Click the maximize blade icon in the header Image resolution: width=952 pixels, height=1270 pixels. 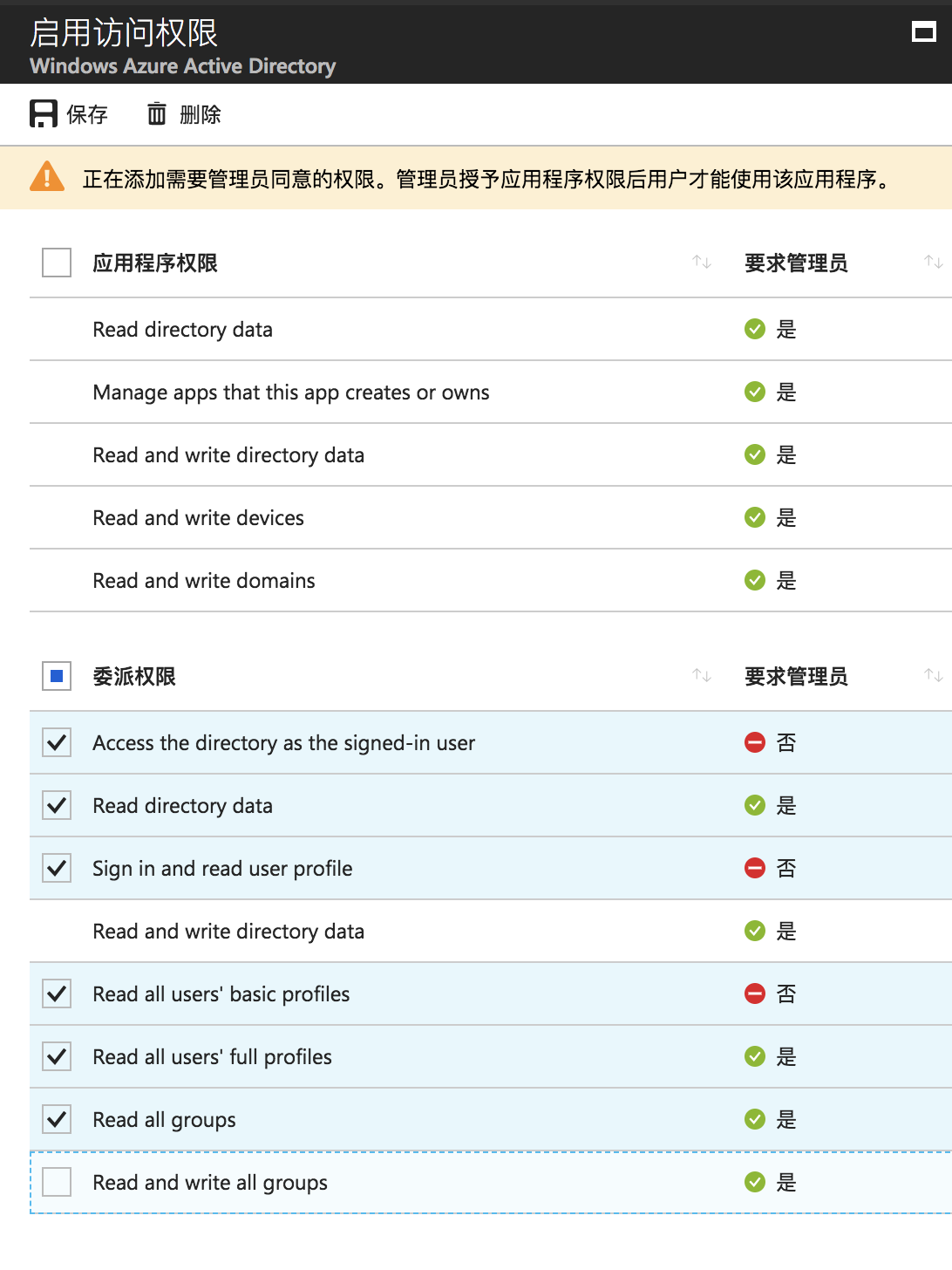(923, 32)
